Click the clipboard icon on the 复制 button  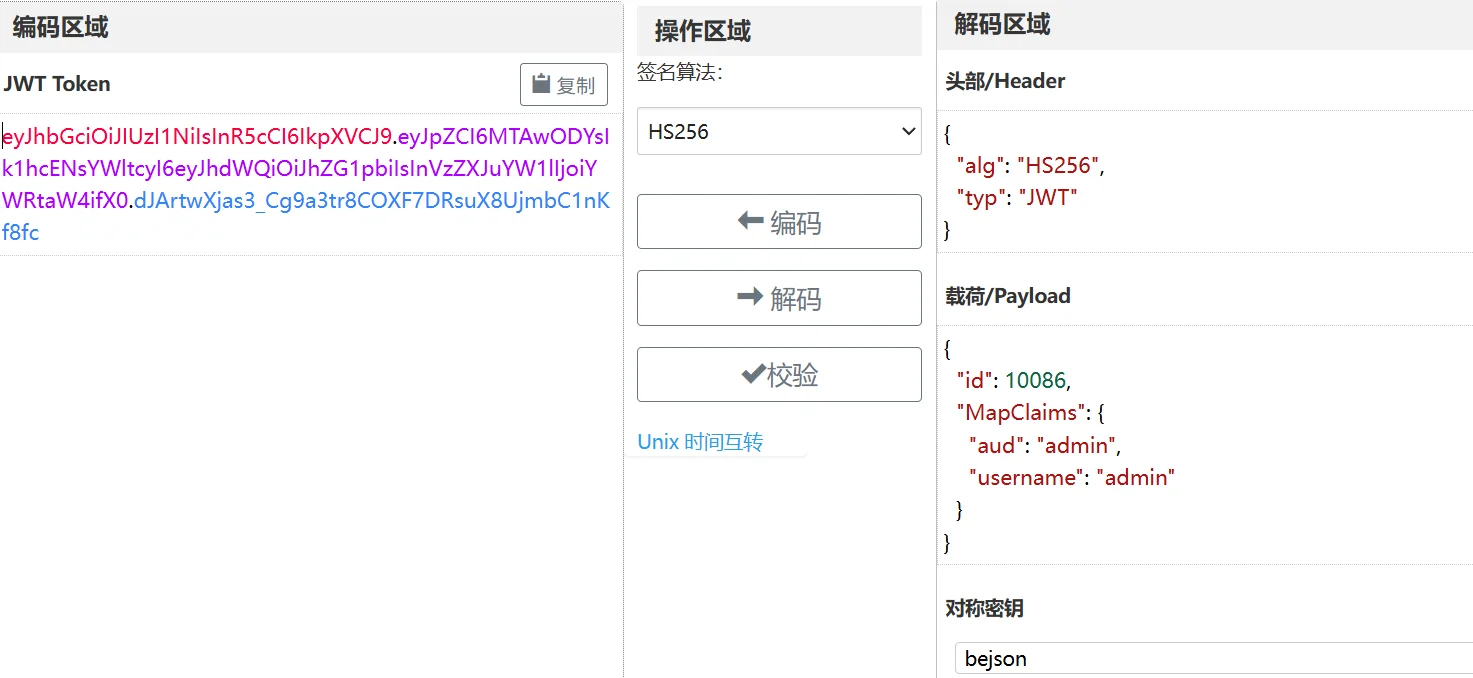point(541,84)
